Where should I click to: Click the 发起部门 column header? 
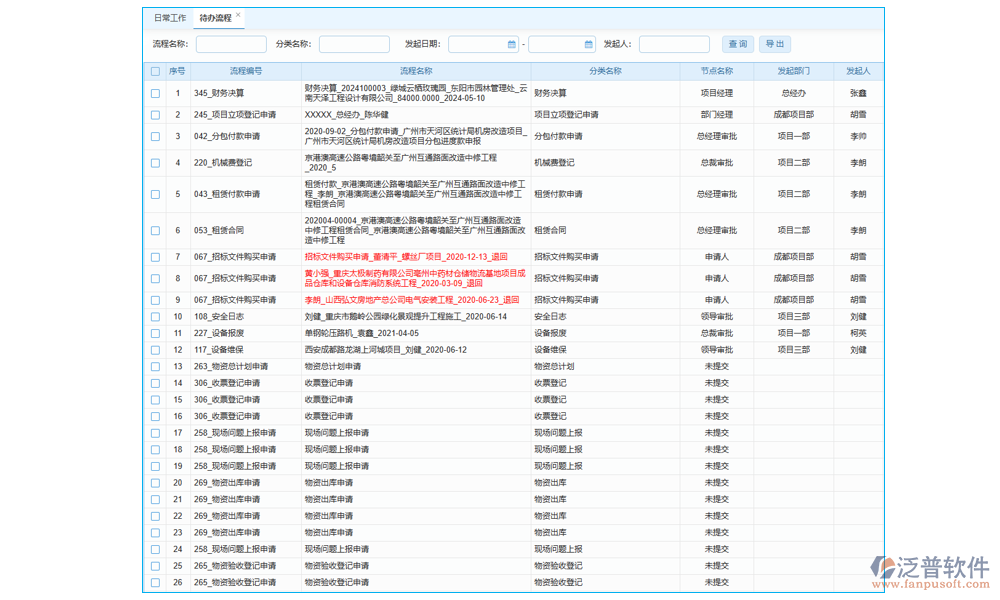tap(793, 71)
